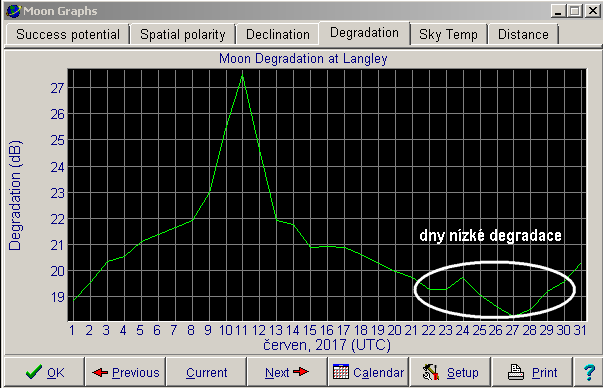
Task: Click the Current month button
Action: [x=207, y=372]
